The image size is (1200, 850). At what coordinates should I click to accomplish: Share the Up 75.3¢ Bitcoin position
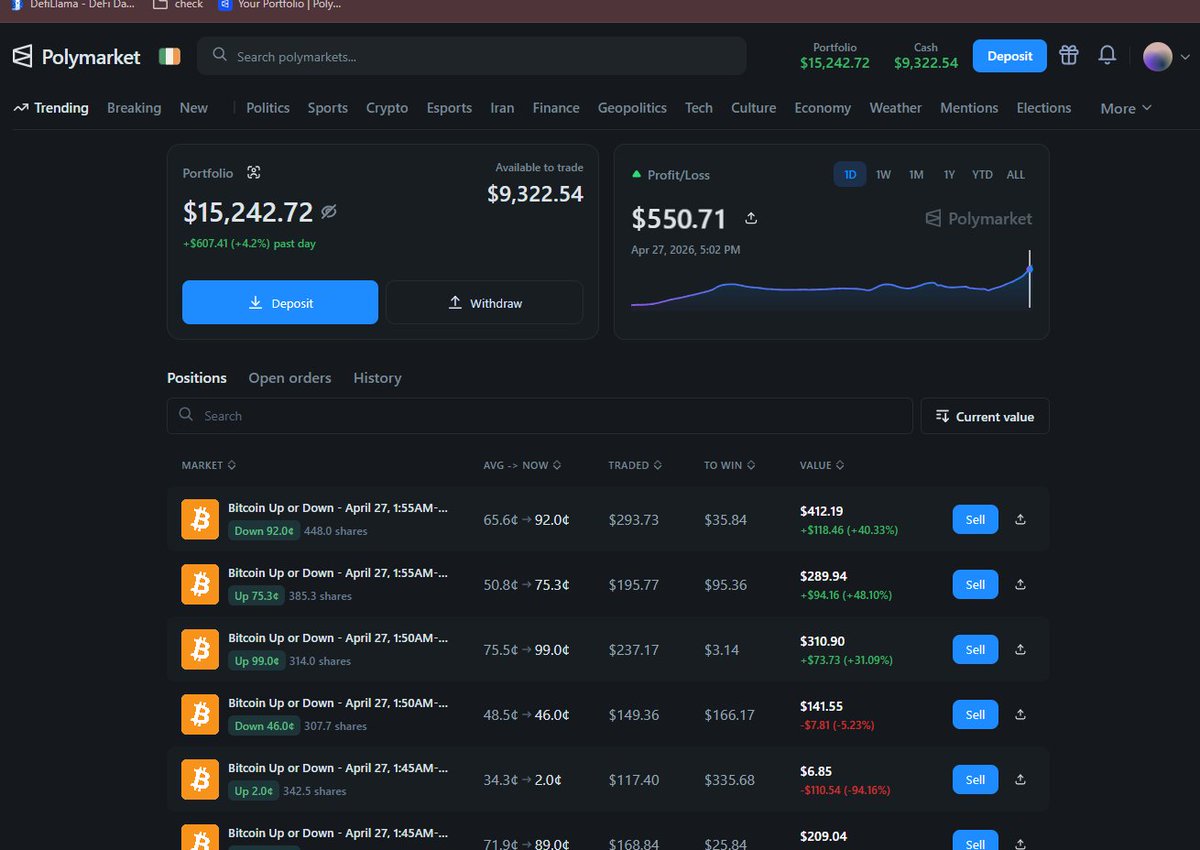tap(1020, 585)
